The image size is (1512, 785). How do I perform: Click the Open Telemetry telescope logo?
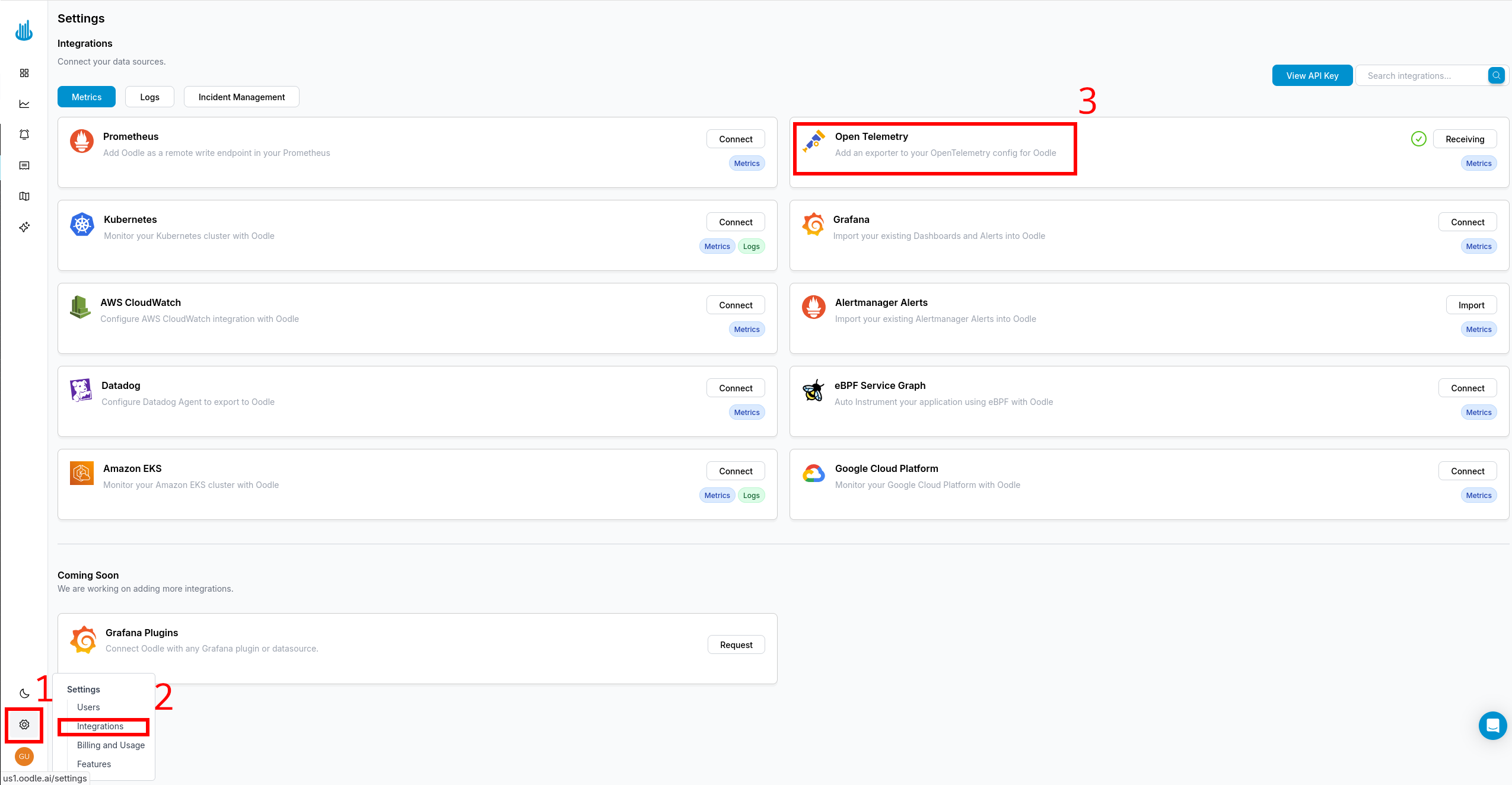814,141
